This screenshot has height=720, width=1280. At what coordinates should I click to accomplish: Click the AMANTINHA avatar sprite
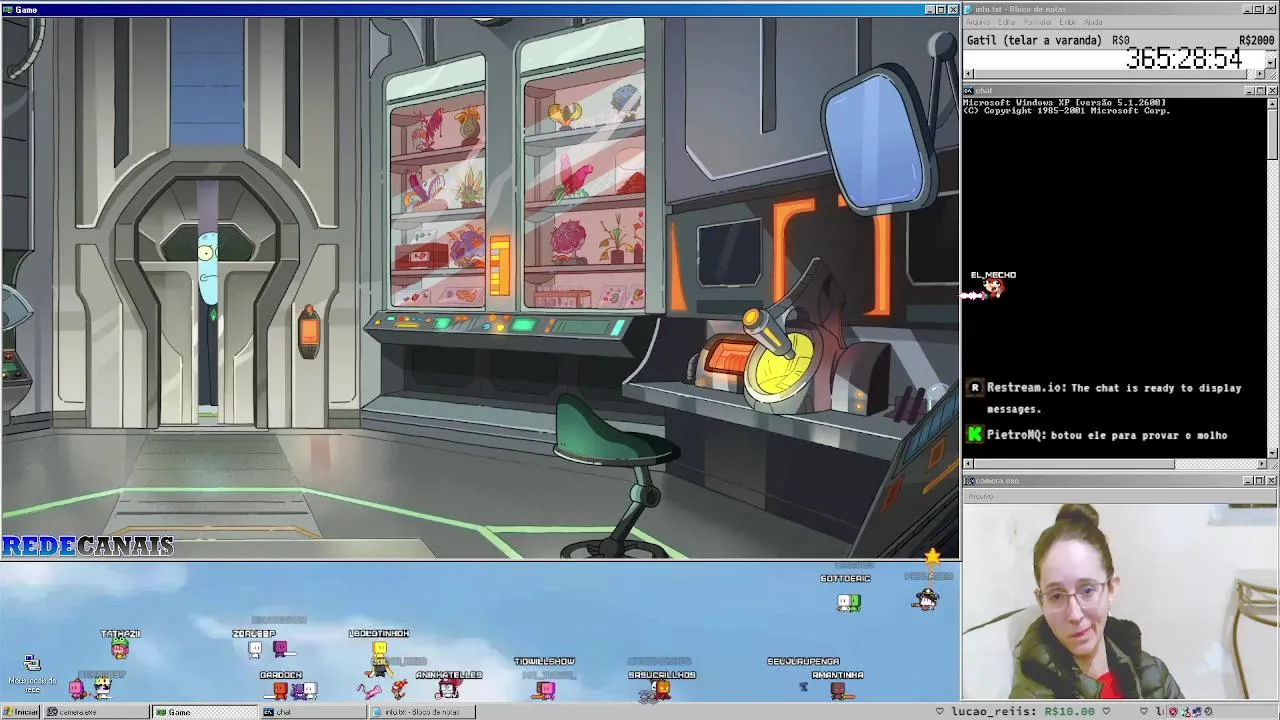(838, 689)
